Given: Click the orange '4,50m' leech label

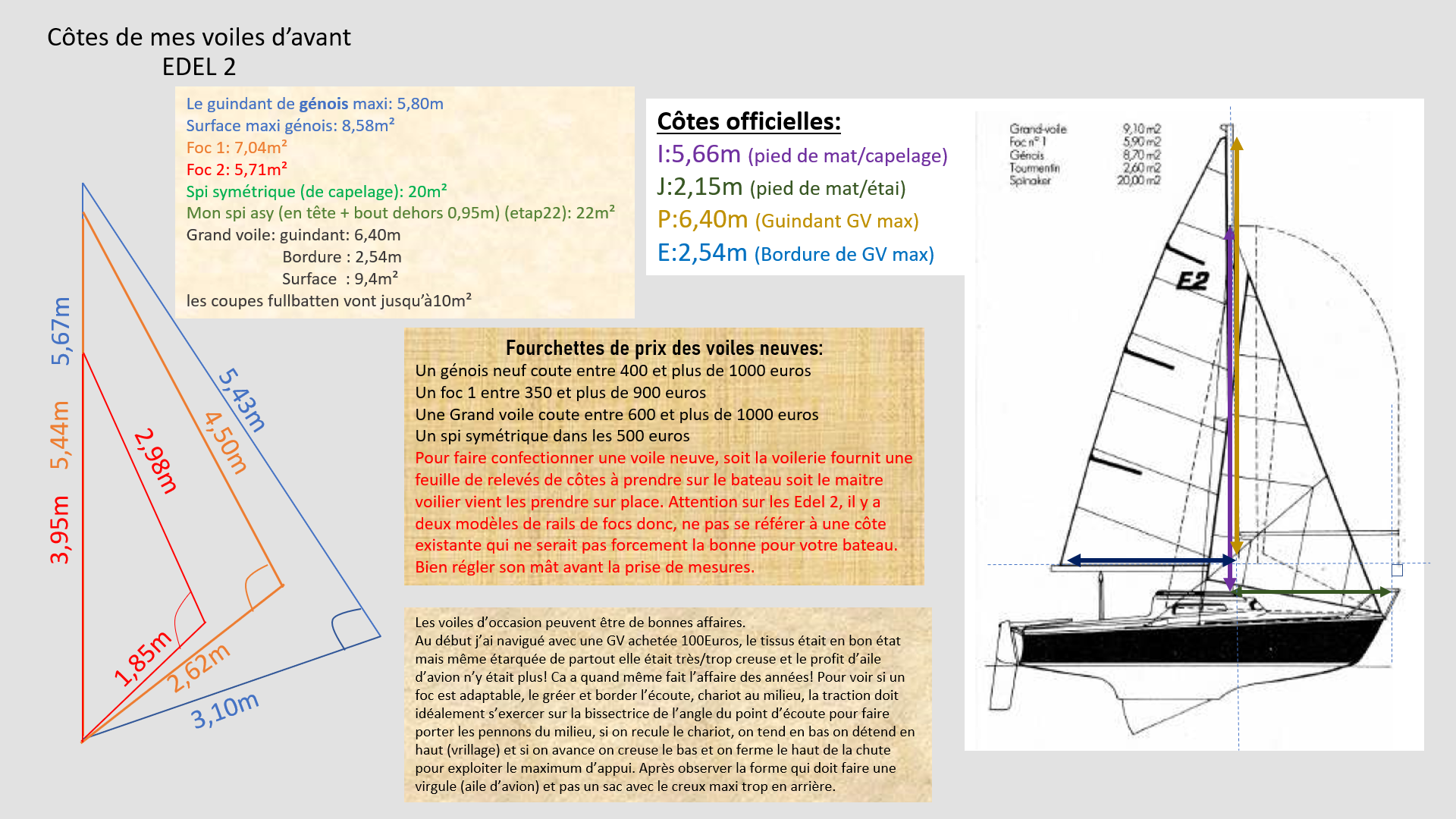Looking at the screenshot, I should (x=226, y=443).
